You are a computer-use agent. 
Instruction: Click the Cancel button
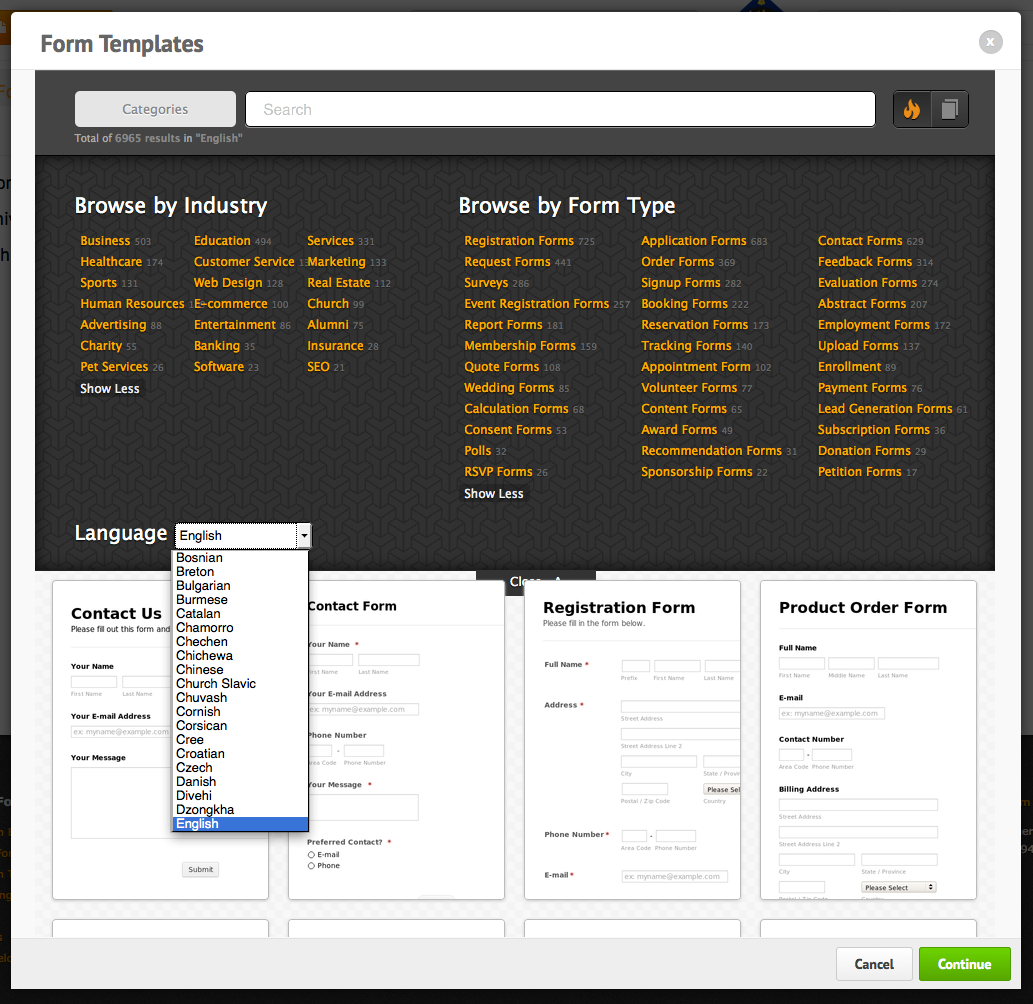(x=874, y=964)
